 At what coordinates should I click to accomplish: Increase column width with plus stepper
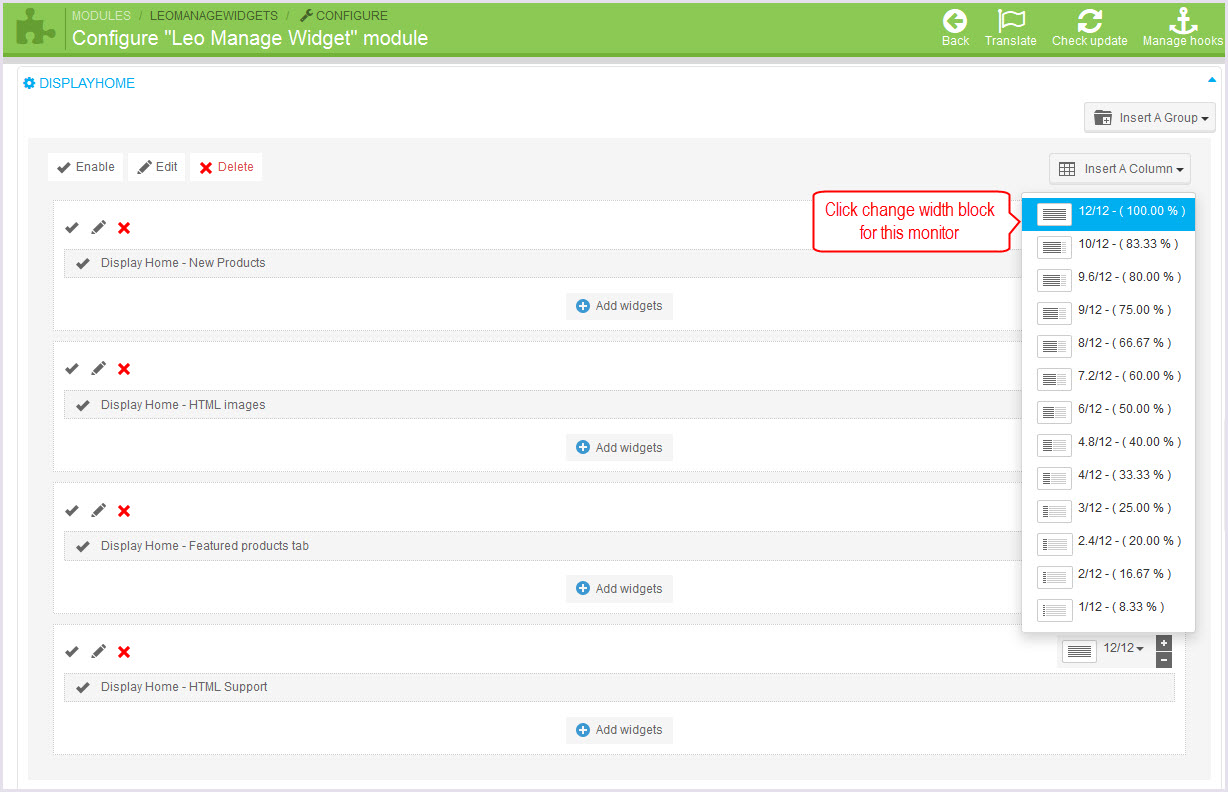pyautogui.click(x=1164, y=643)
